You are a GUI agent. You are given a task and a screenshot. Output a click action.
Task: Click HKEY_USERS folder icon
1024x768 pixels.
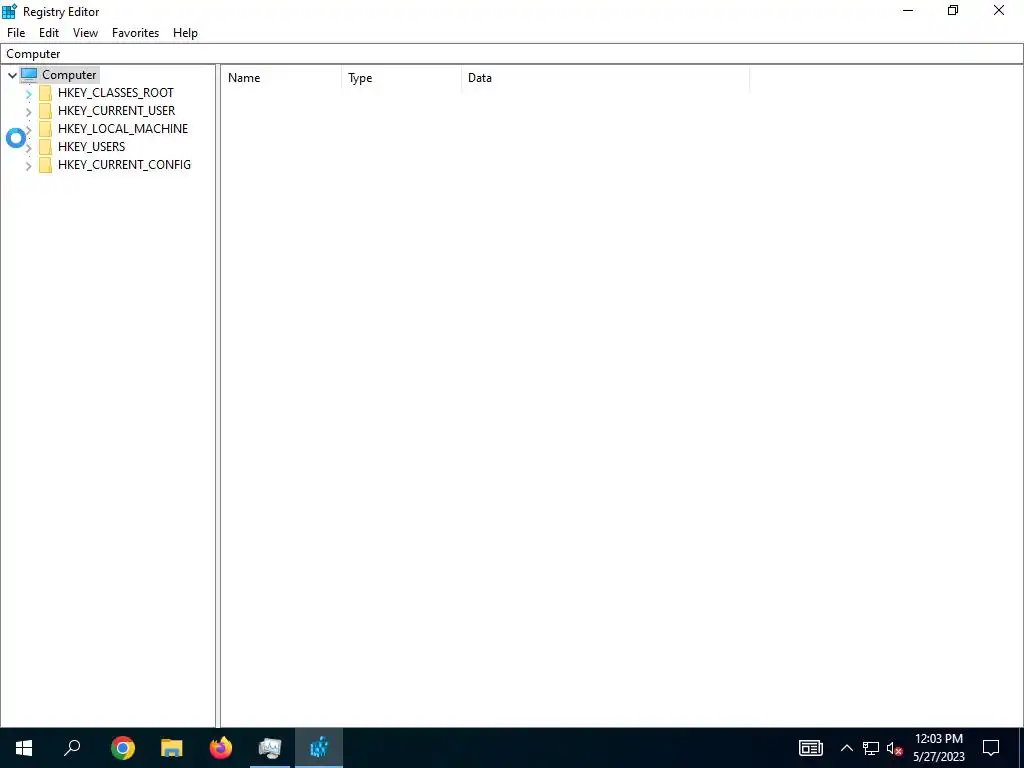click(x=45, y=146)
